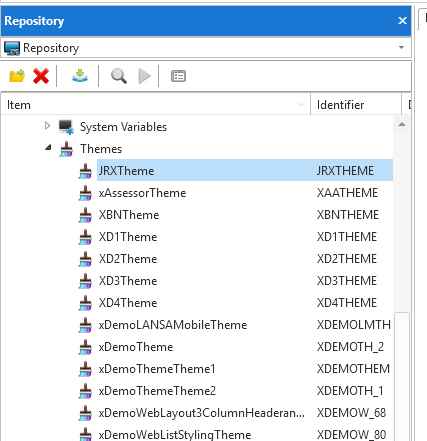Screen dimensions: 427x441
Task: Click the Themes folder paintbrush icon
Action: pyautogui.click(x=66, y=149)
